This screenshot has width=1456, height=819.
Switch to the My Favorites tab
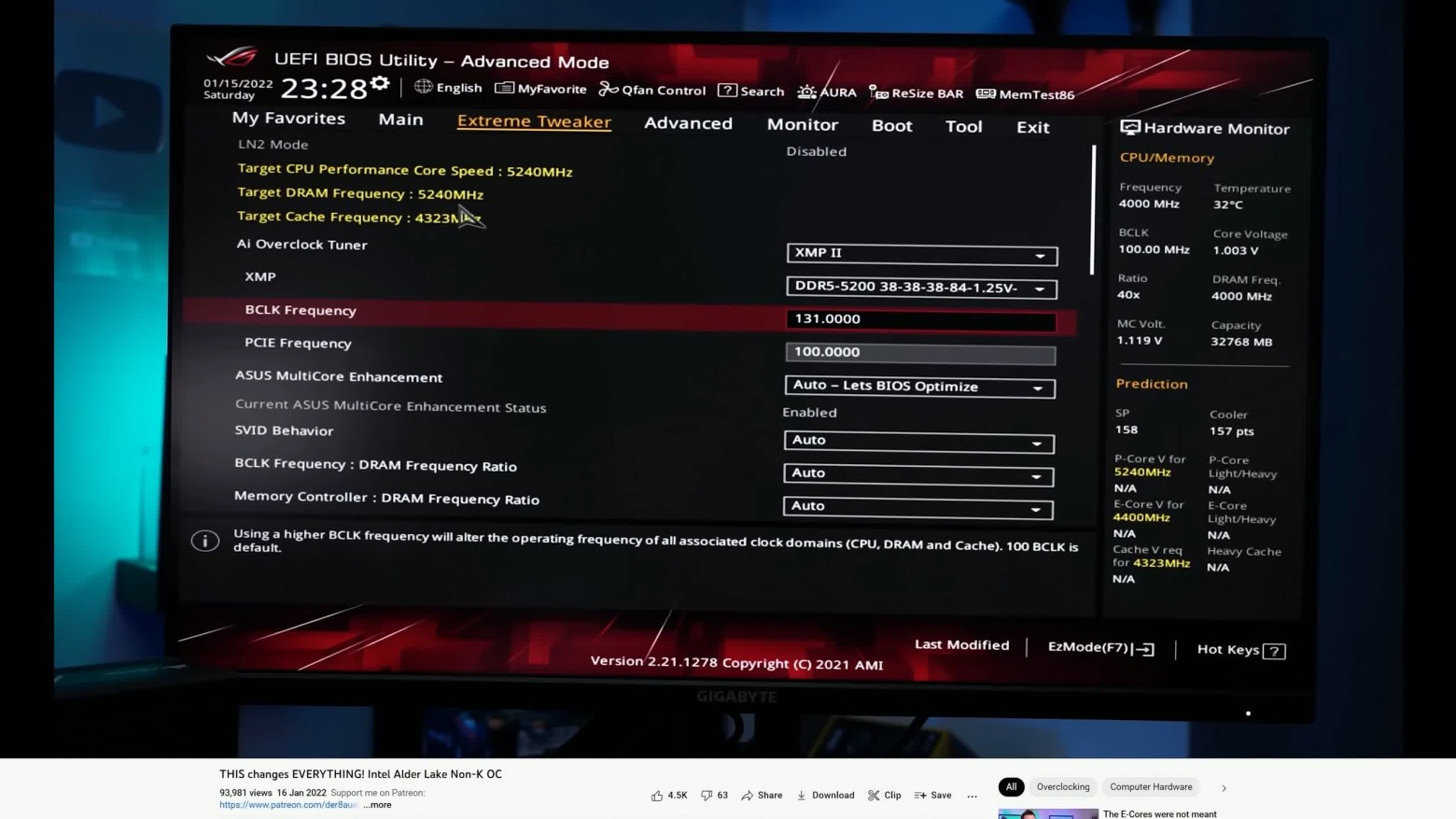coord(288,119)
